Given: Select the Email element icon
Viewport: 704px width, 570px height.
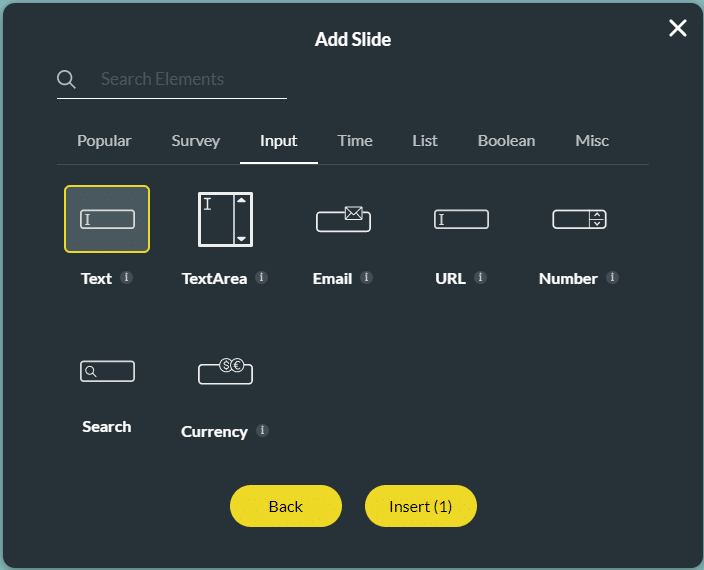Looking at the screenshot, I should tap(343, 219).
